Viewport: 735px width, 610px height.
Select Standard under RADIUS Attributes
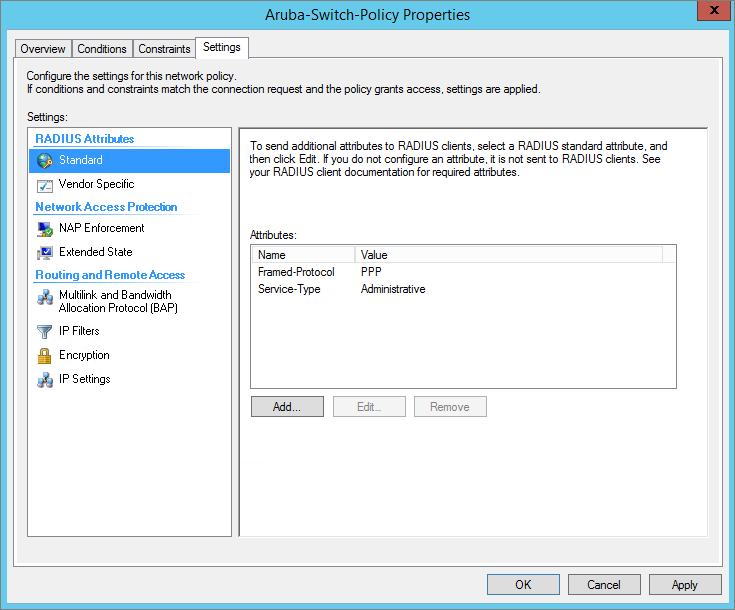point(129,160)
